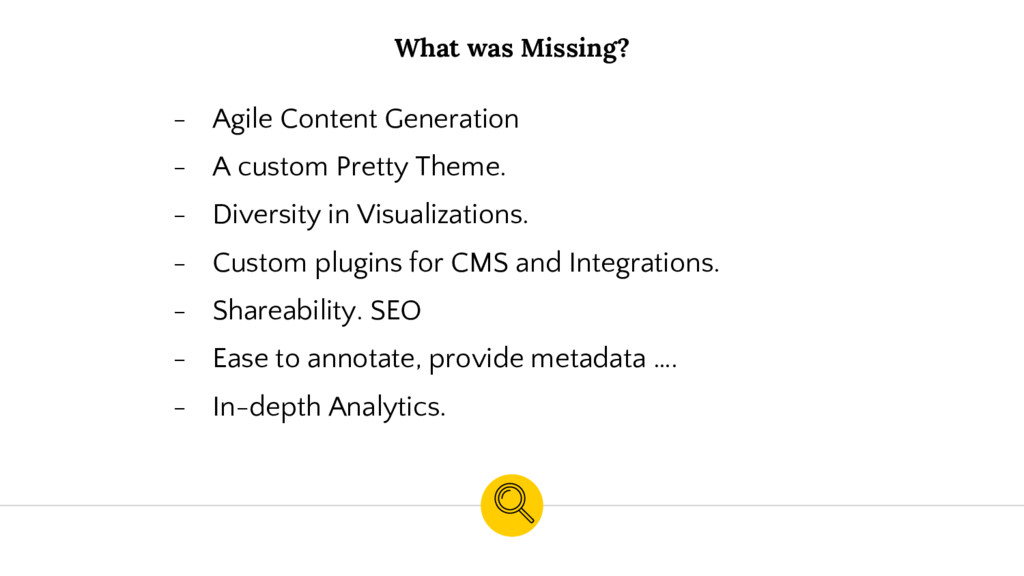This screenshot has width=1024, height=576.
Task: Click the 'In-depth Analytics.' bullet text
Action: 329,407
